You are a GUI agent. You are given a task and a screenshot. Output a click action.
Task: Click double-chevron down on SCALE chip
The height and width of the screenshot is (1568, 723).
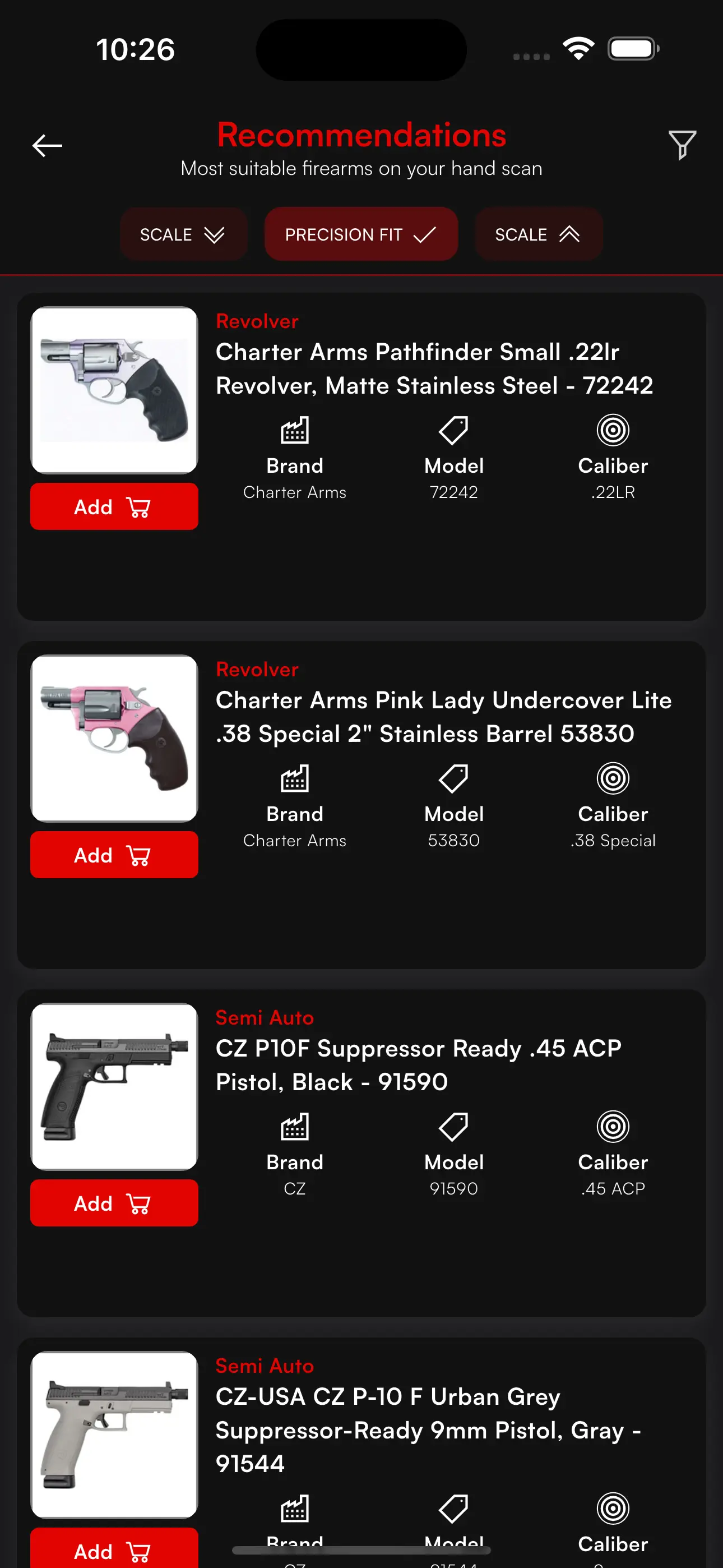coord(214,235)
